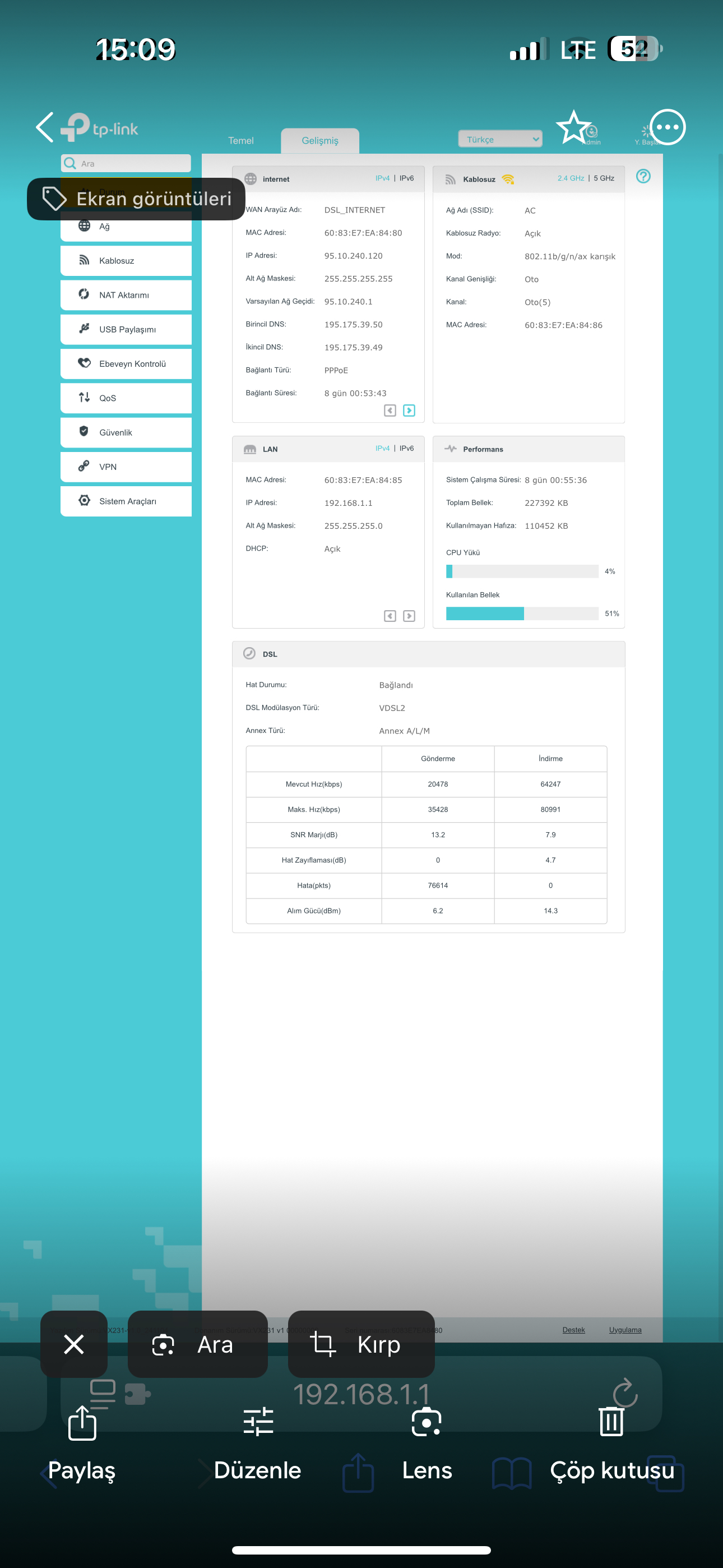Click the upload speed value 20478
The width and height of the screenshot is (723, 1568).
(438, 784)
